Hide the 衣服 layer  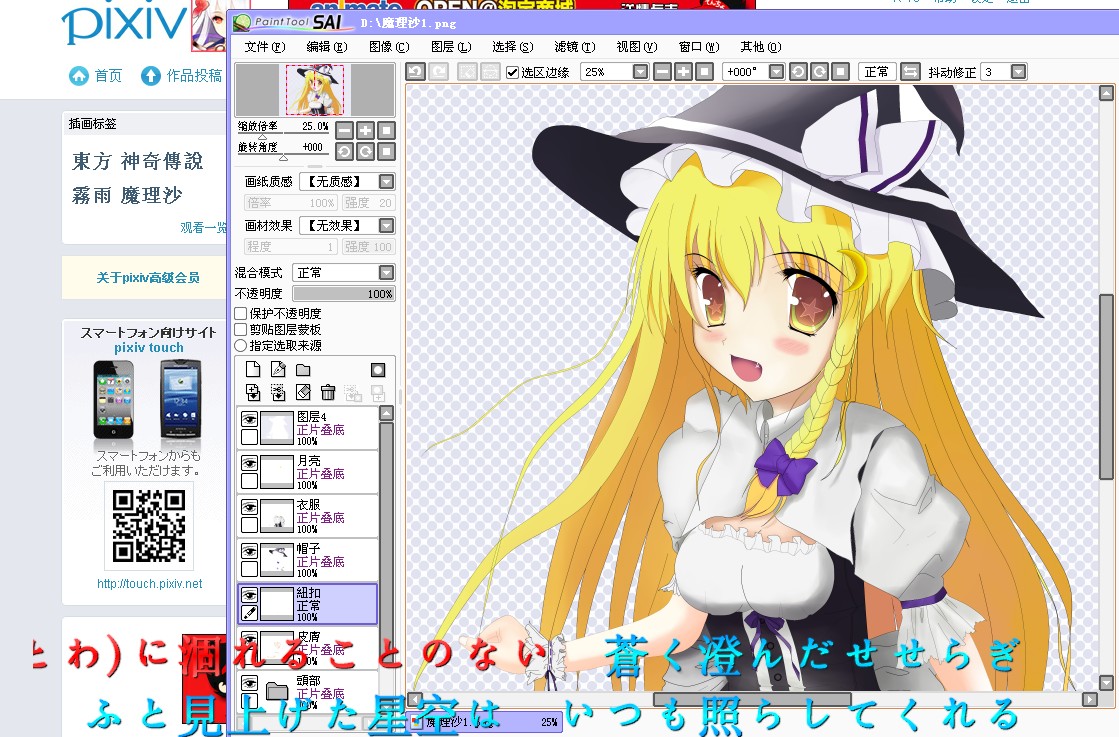pyautogui.click(x=249, y=507)
